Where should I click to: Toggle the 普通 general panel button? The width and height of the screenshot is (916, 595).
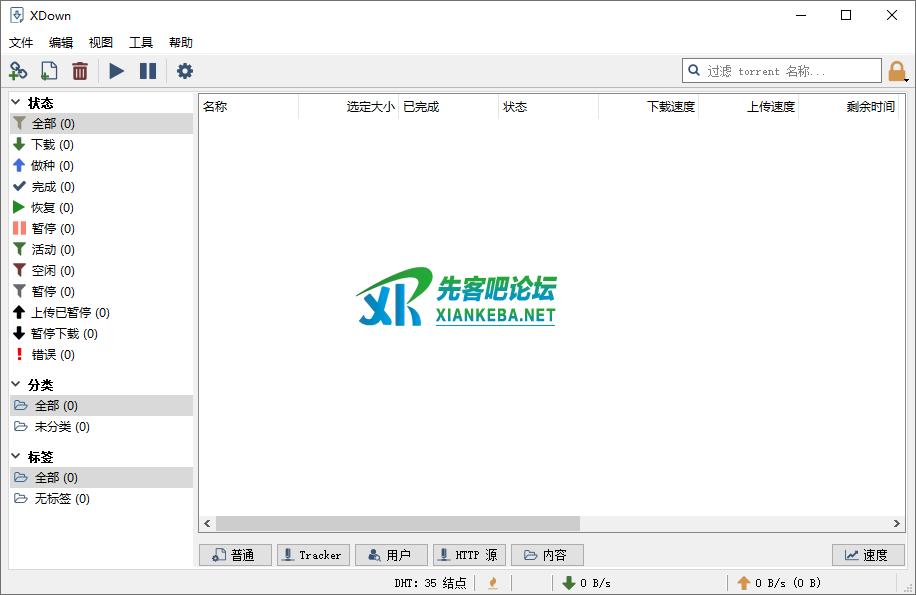(x=235, y=555)
